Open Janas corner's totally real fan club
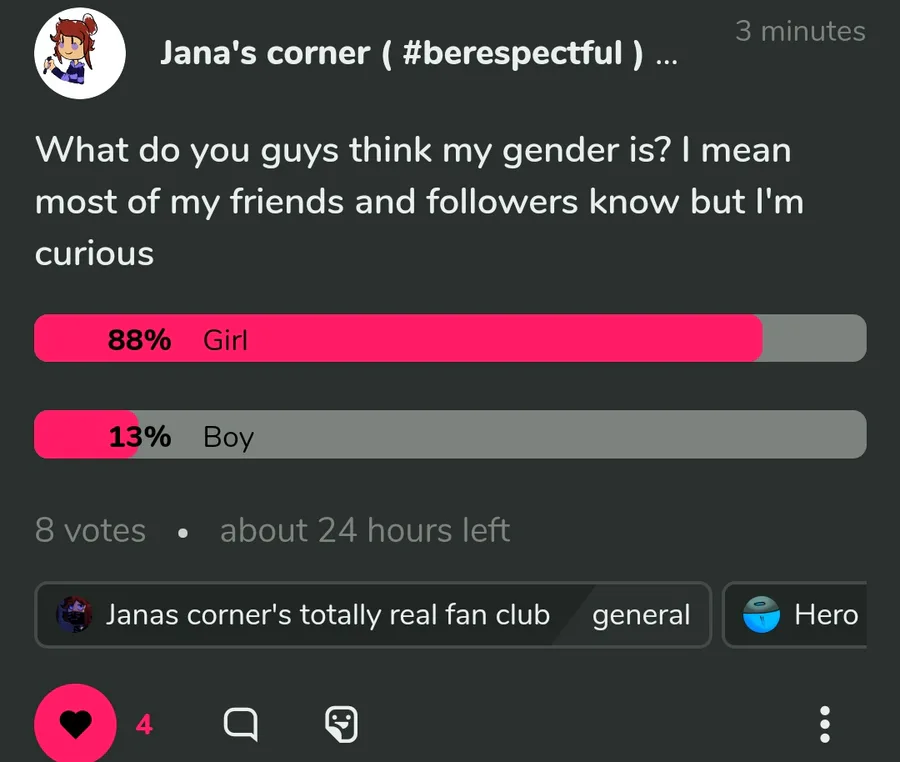900x762 pixels. click(x=328, y=614)
